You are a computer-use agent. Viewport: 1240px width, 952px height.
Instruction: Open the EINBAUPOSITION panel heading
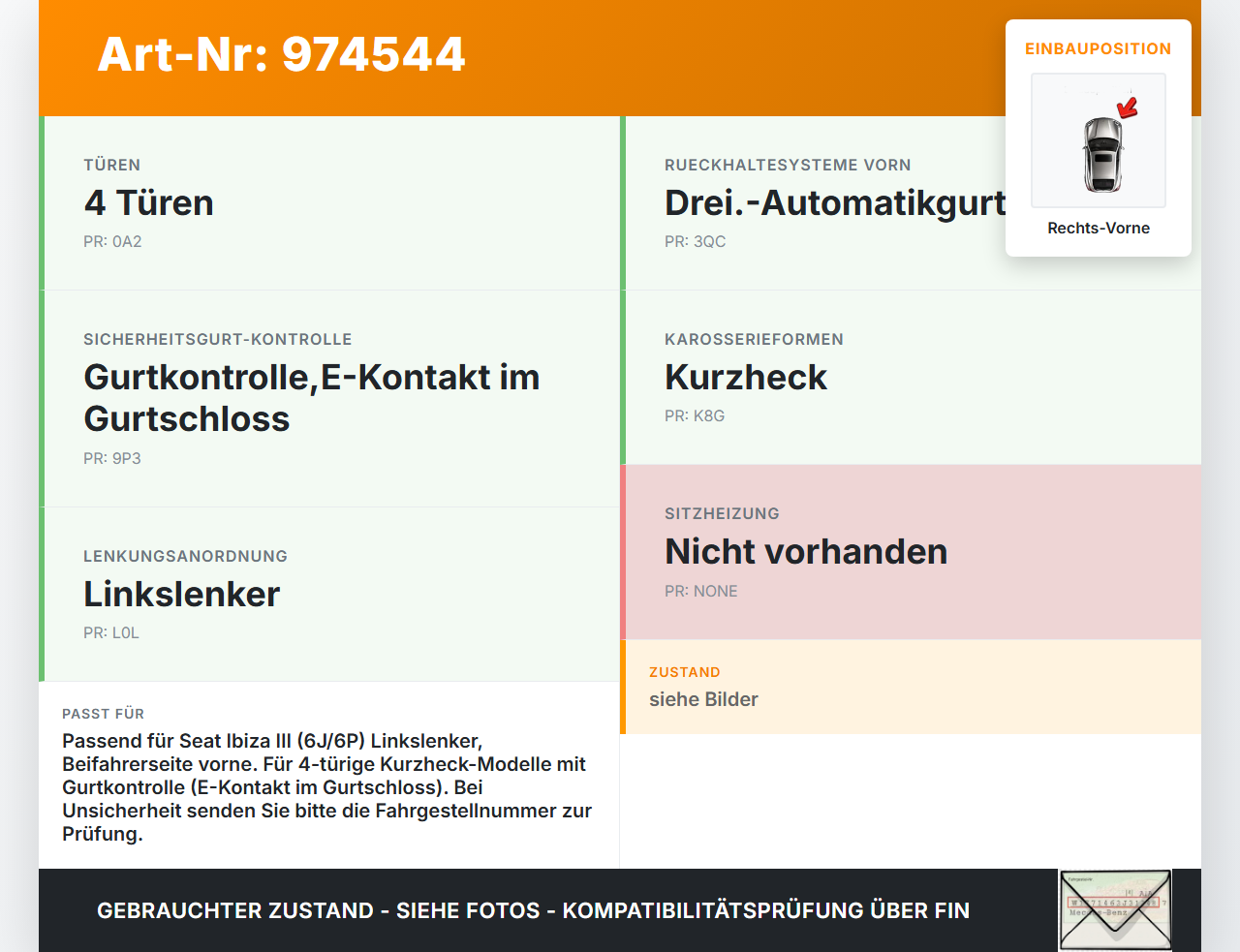(1098, 48)
